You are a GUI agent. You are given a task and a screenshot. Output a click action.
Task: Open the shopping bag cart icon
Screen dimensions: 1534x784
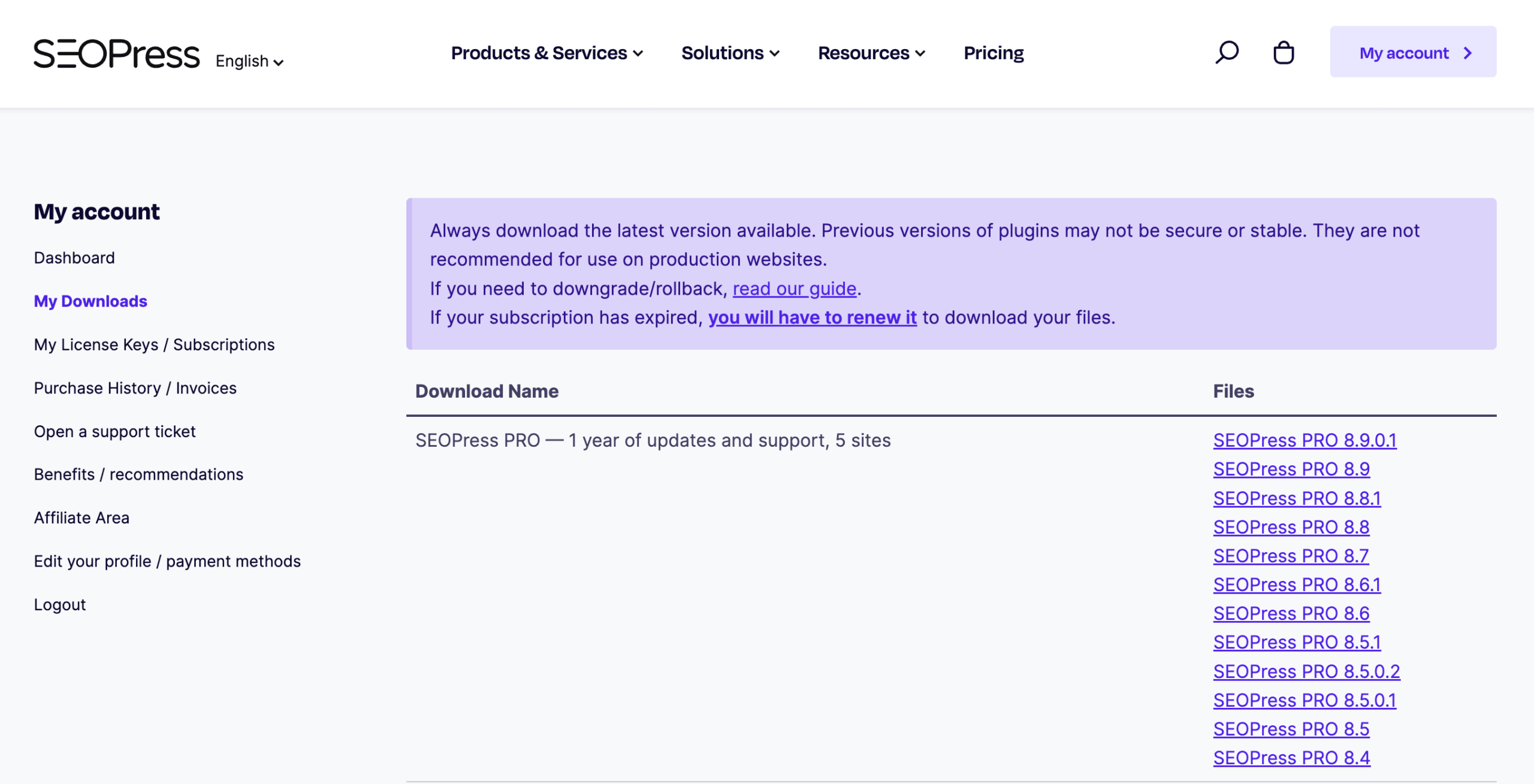click(x=1284, y=53)
